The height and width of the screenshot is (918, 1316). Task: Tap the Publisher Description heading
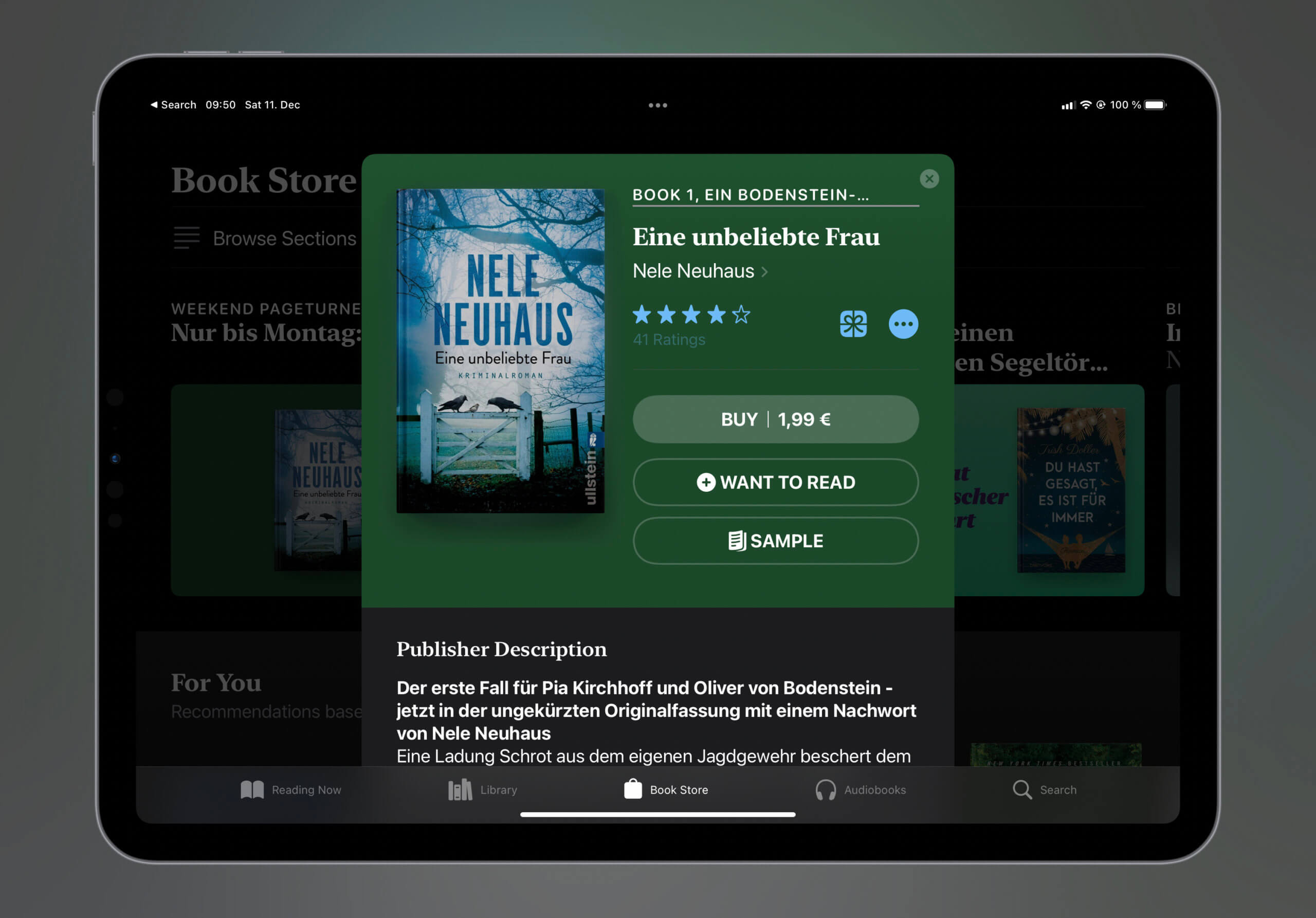502,649
